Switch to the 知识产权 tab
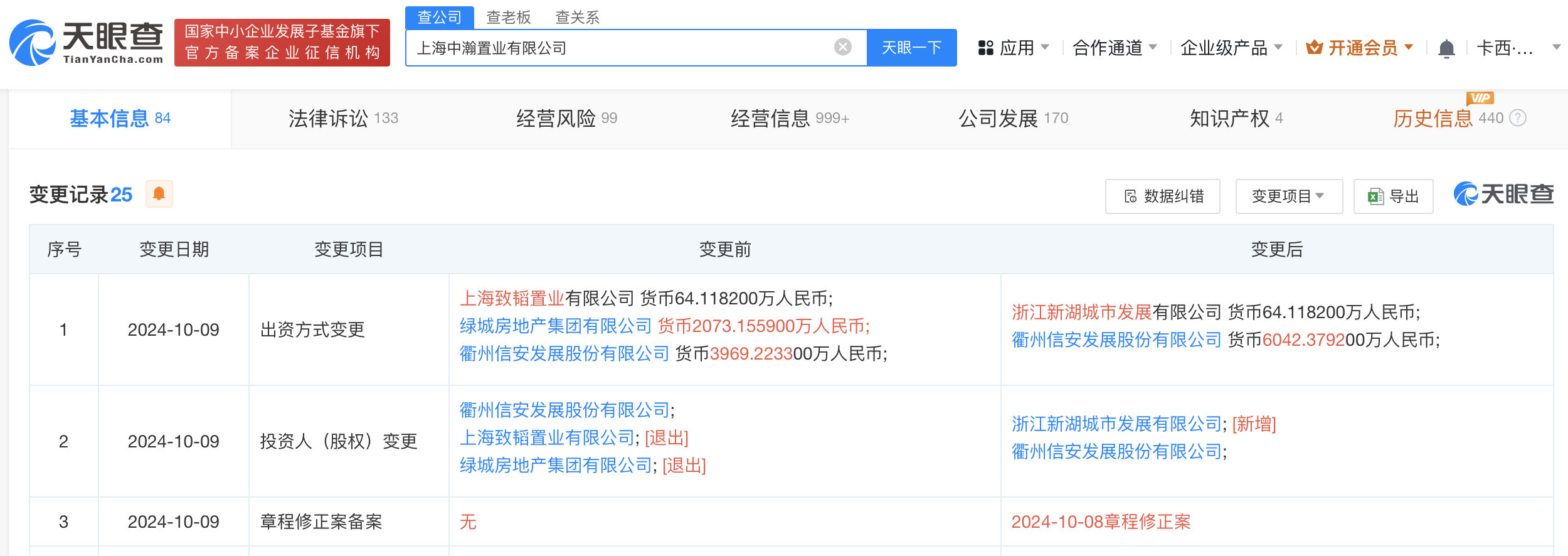Screen dimensions: 1568x556 [x=1236, y=118]
